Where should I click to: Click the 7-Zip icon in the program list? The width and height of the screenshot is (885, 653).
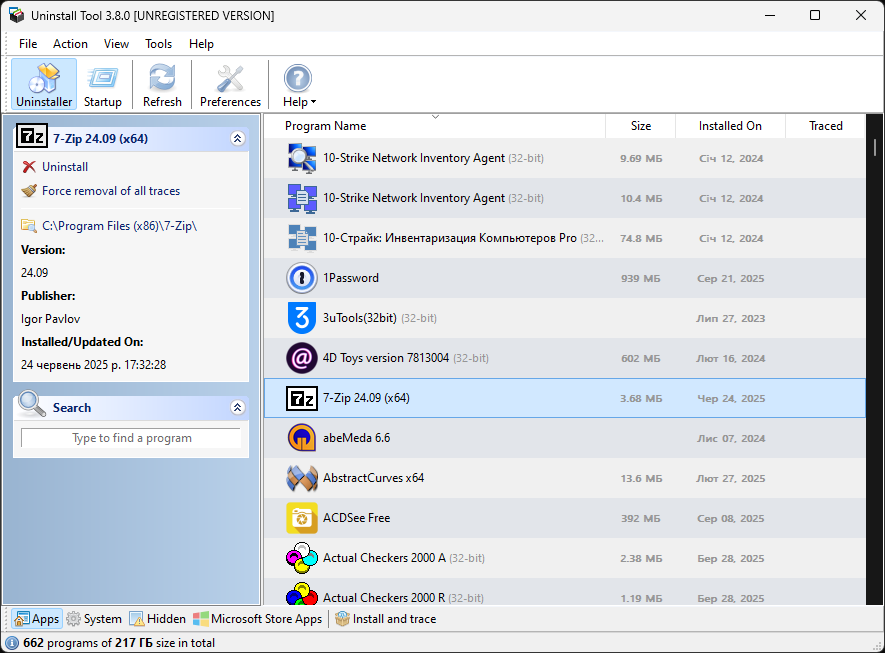pos(301,398)
